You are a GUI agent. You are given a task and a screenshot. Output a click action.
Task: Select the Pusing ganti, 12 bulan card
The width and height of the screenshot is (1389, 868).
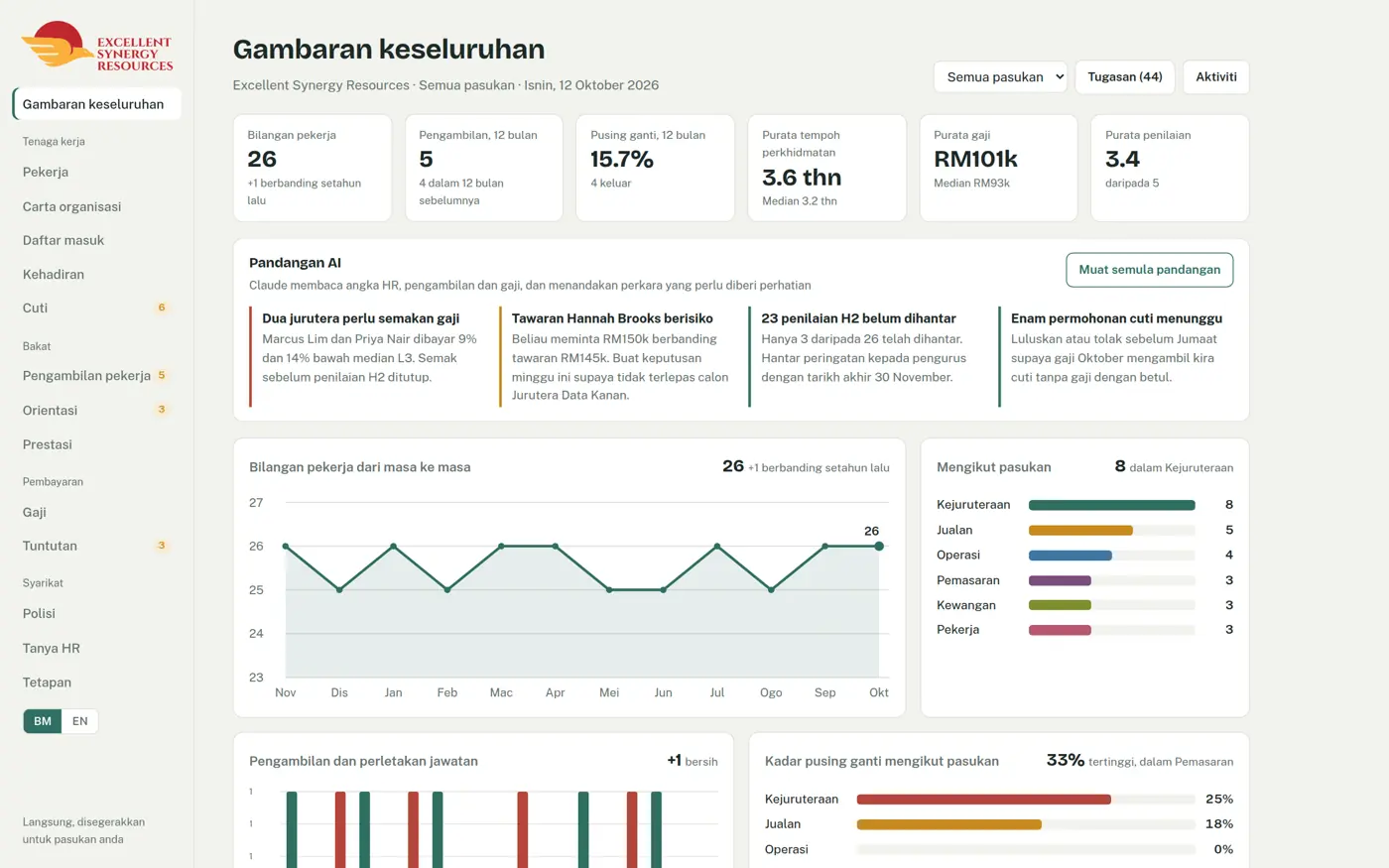[655, 168]
